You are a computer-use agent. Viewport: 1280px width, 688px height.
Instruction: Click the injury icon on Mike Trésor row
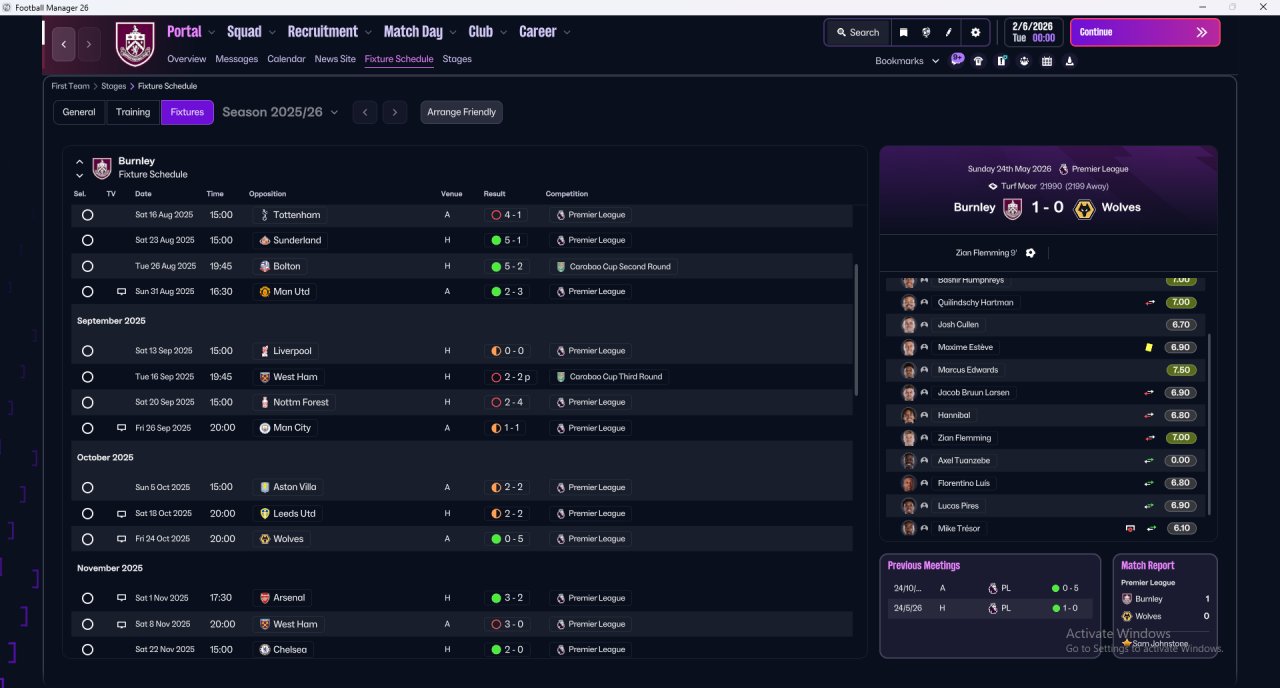tap(1130, 528)
